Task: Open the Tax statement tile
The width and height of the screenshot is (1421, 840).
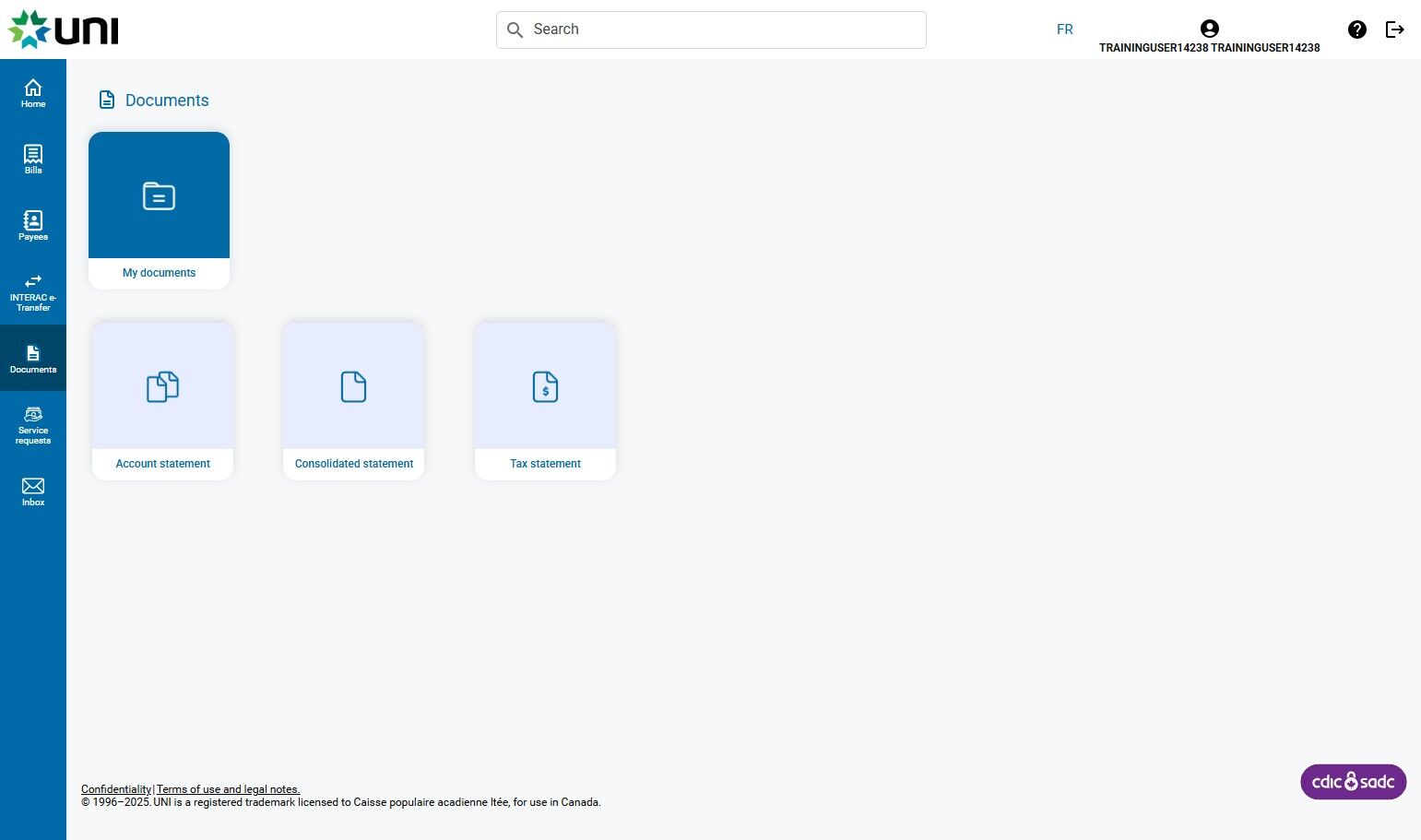Action: point(545,401)
